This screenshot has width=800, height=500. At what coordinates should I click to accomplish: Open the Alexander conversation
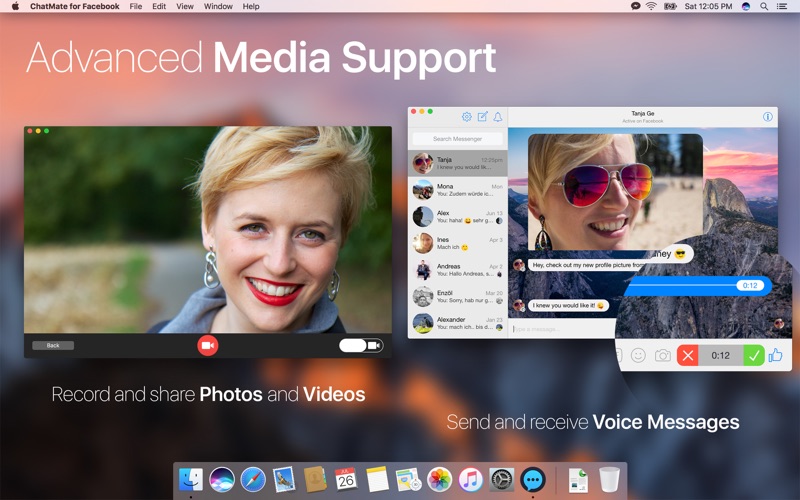pyautogui.click(x=458, y=322)
